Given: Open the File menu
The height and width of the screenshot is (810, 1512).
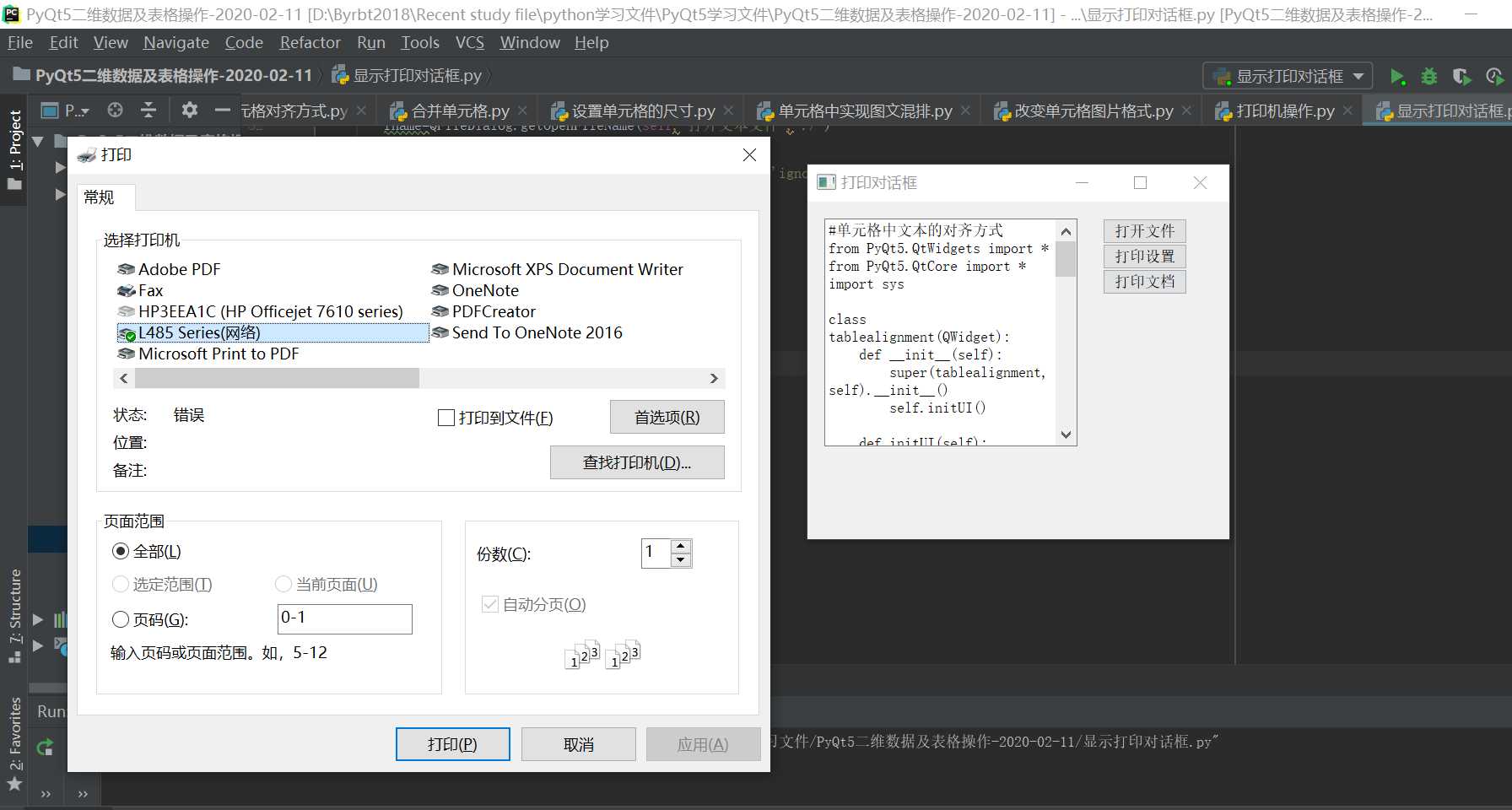Looking at the screenshot, I should 20,42.
